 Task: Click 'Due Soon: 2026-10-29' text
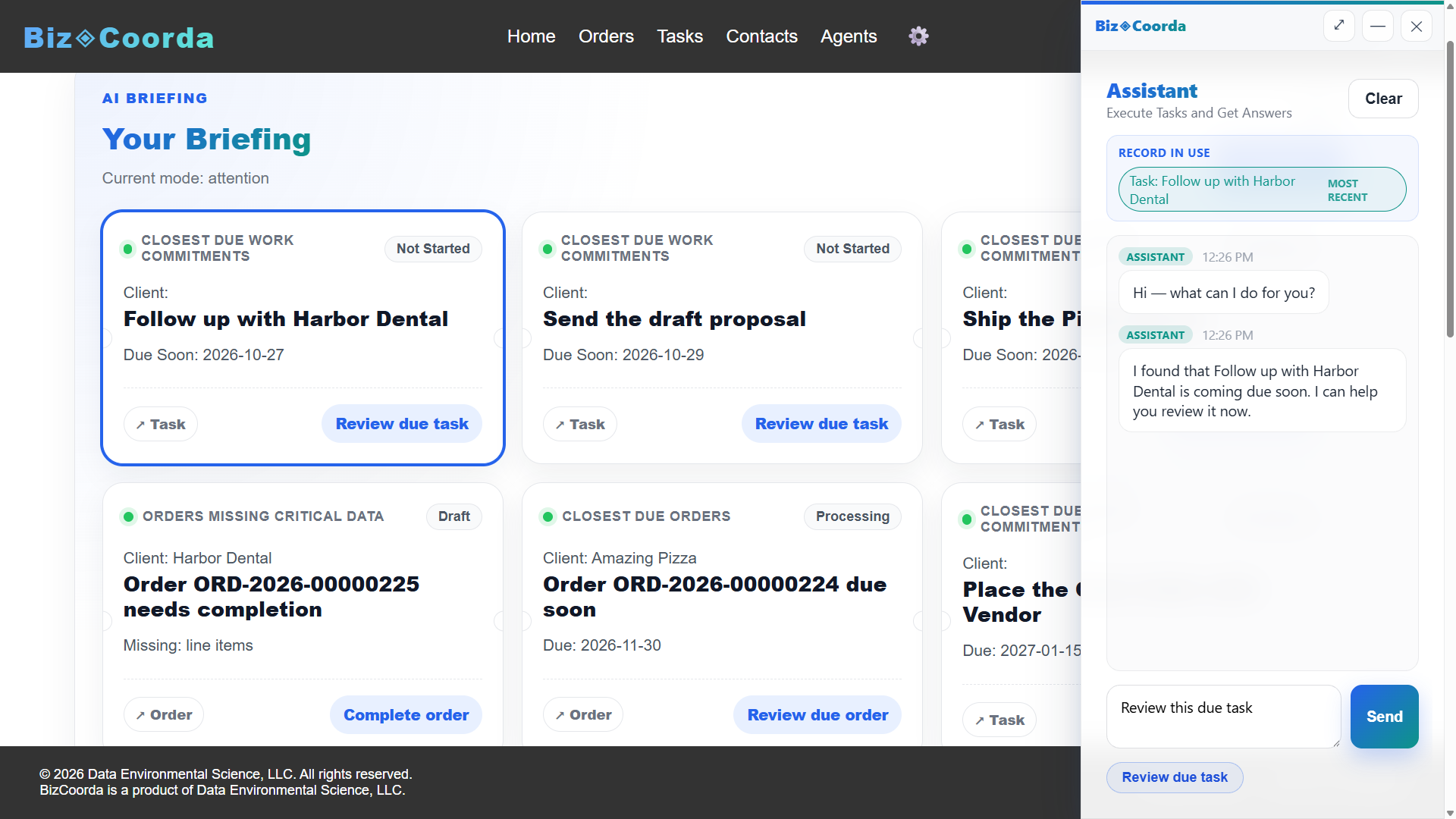(x=623, y=355)
